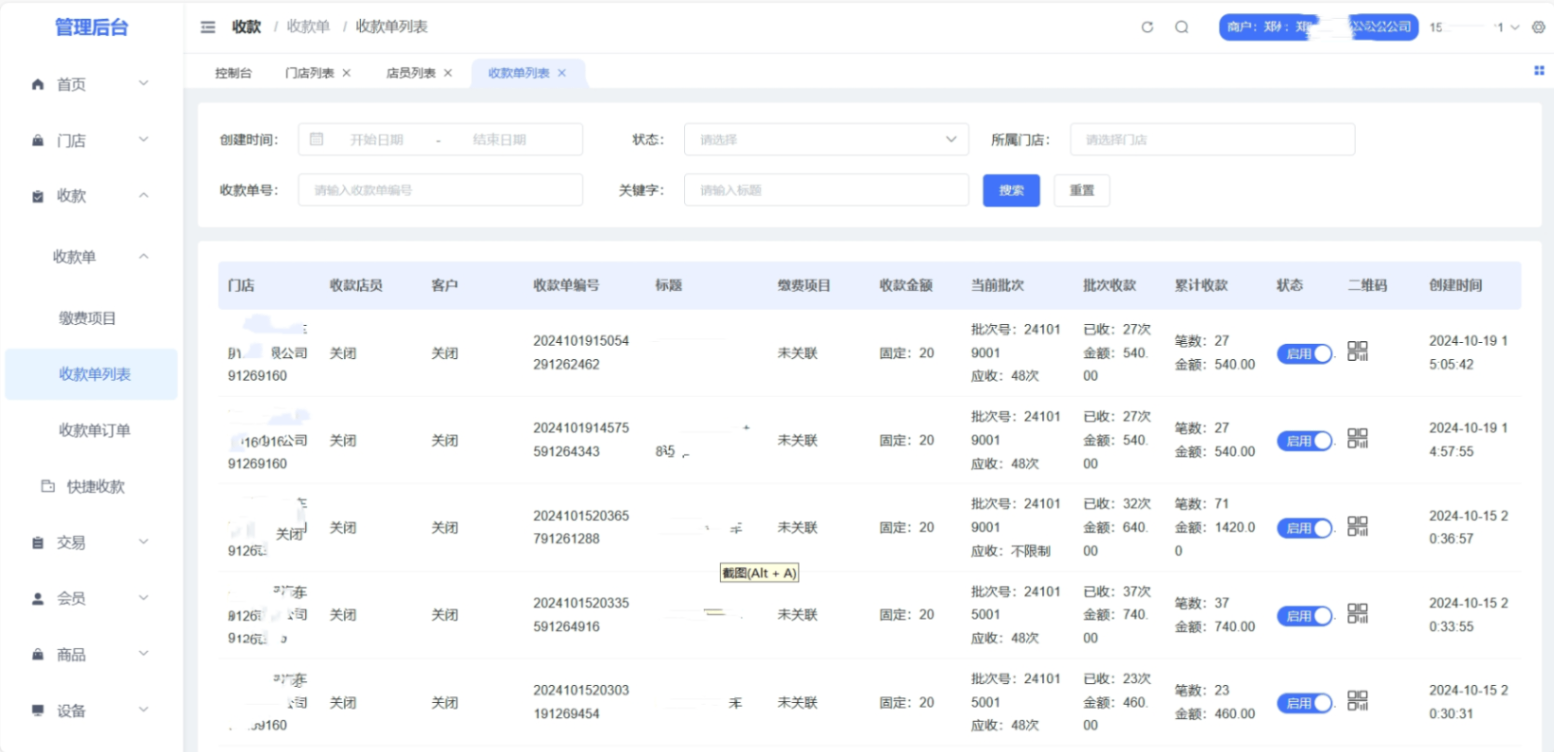
Task: Toggle 启用 switch for row created 2024-10-19 15:05:42
Action: click(x=1304, y=353)
